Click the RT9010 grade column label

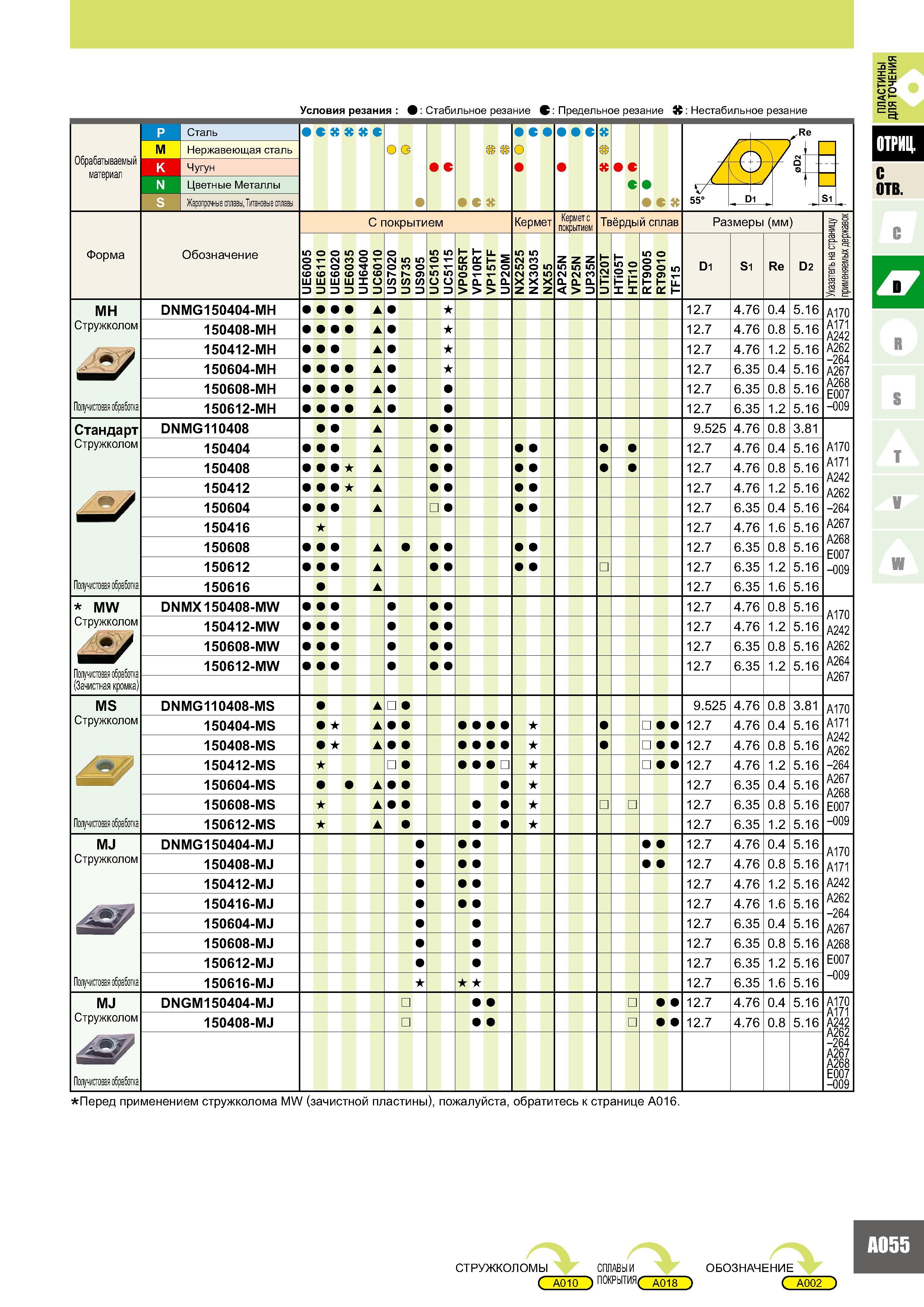pos(661,272)
